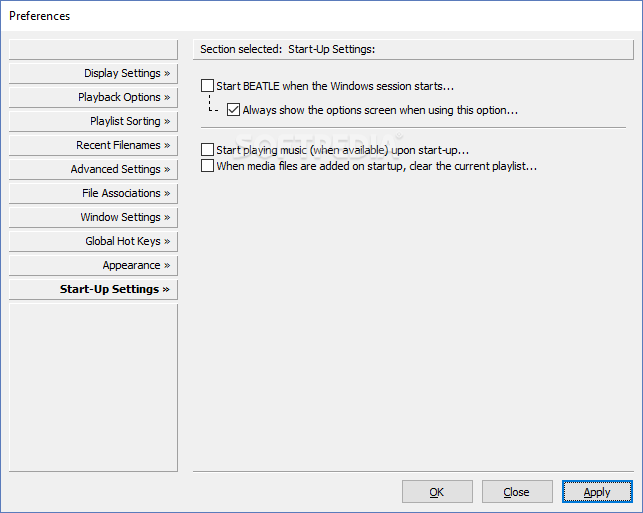Uncheck Always show the options screen
The image size is (643, 513).
(233, 109)
